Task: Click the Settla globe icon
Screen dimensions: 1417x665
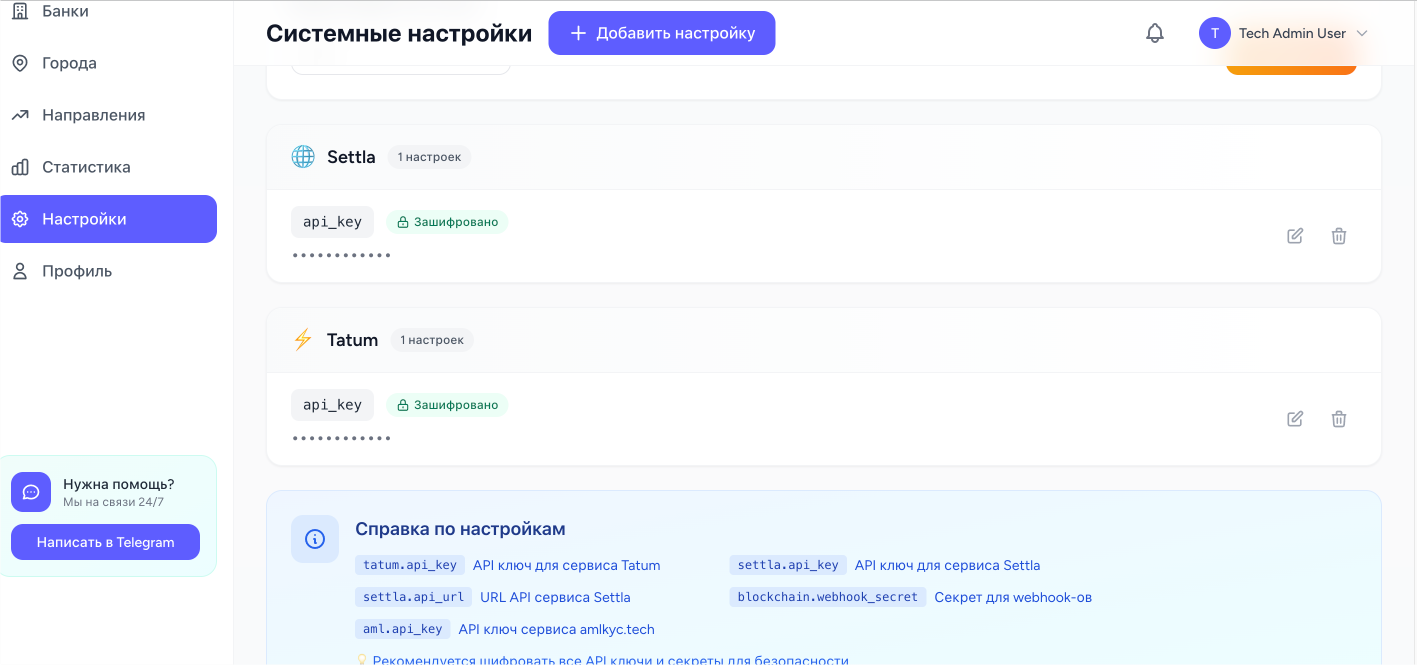Action: click(303, 157)
